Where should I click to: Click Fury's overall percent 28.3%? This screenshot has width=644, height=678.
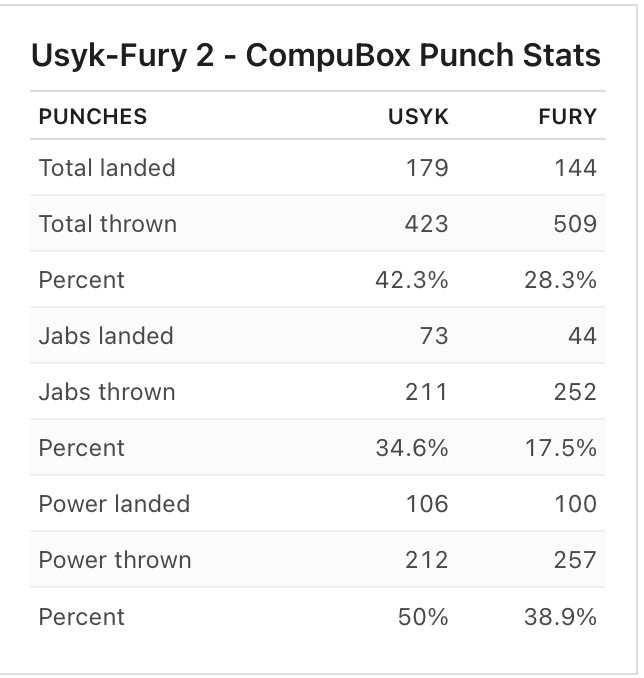[561, 280]
